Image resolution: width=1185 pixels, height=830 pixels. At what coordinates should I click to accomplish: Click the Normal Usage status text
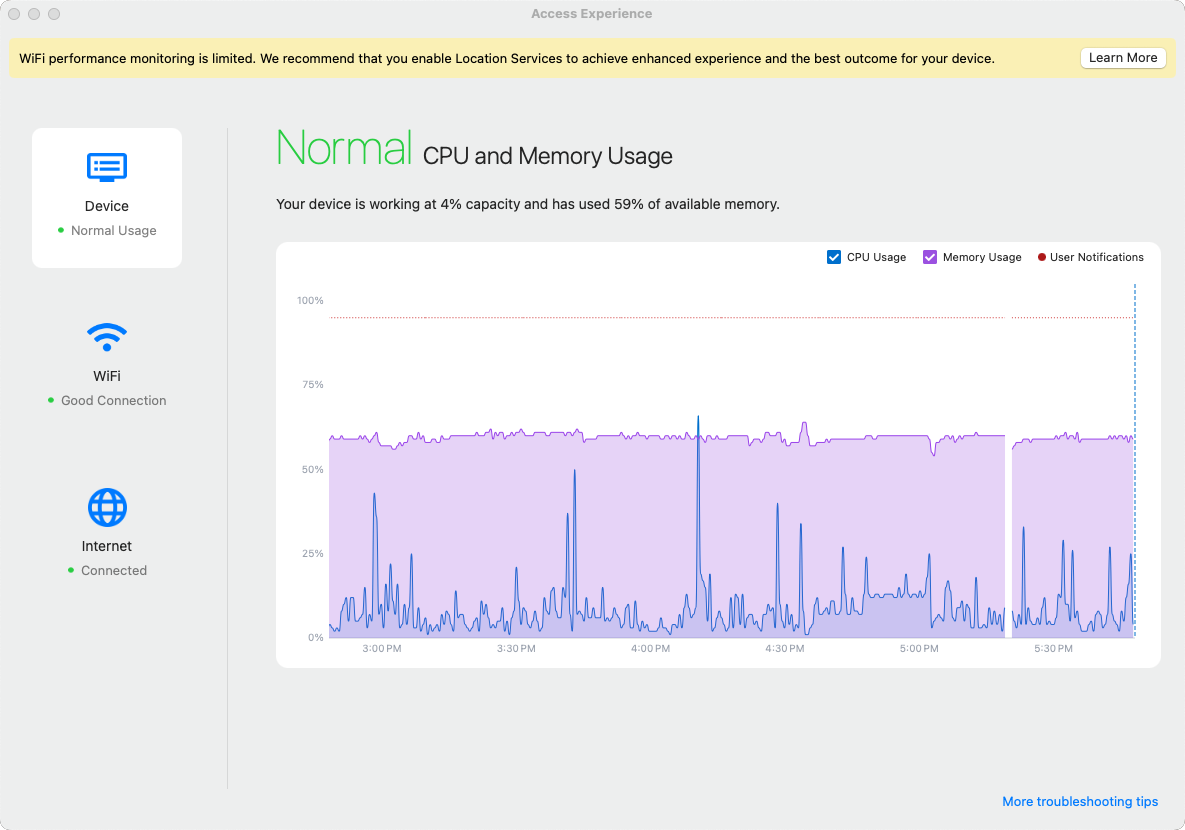tap(114, 231)
